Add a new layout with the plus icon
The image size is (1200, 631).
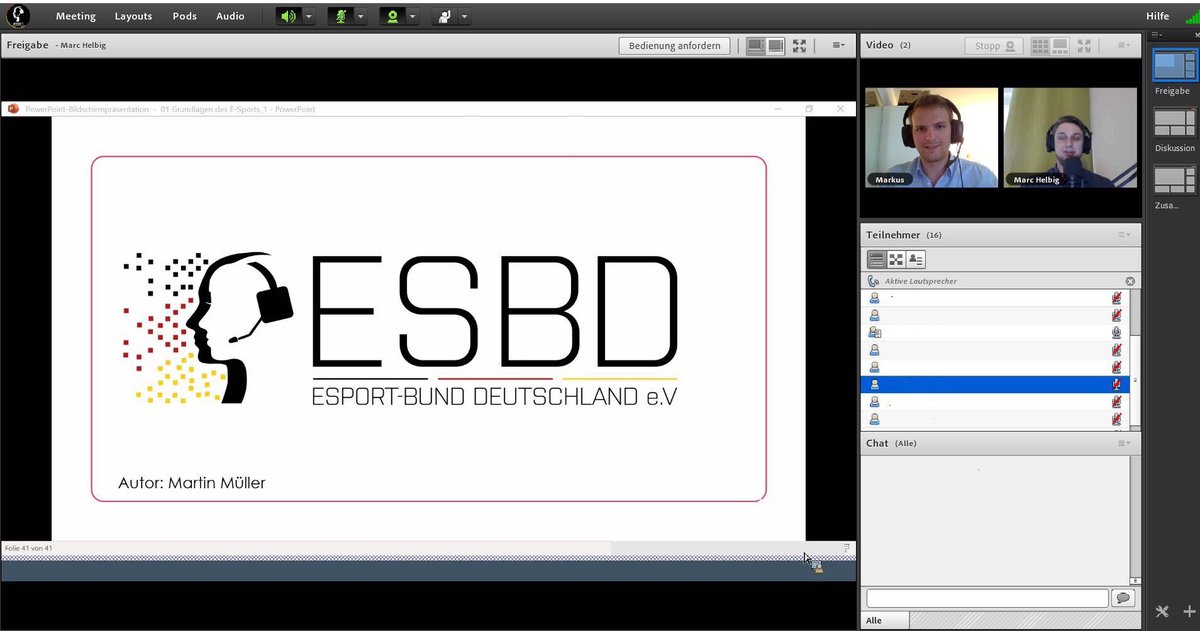[1188, 611]
